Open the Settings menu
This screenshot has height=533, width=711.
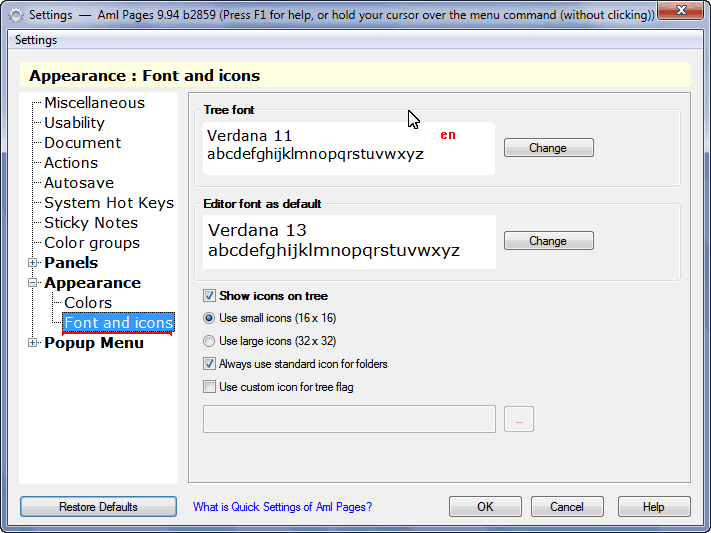tap(36, 40)
